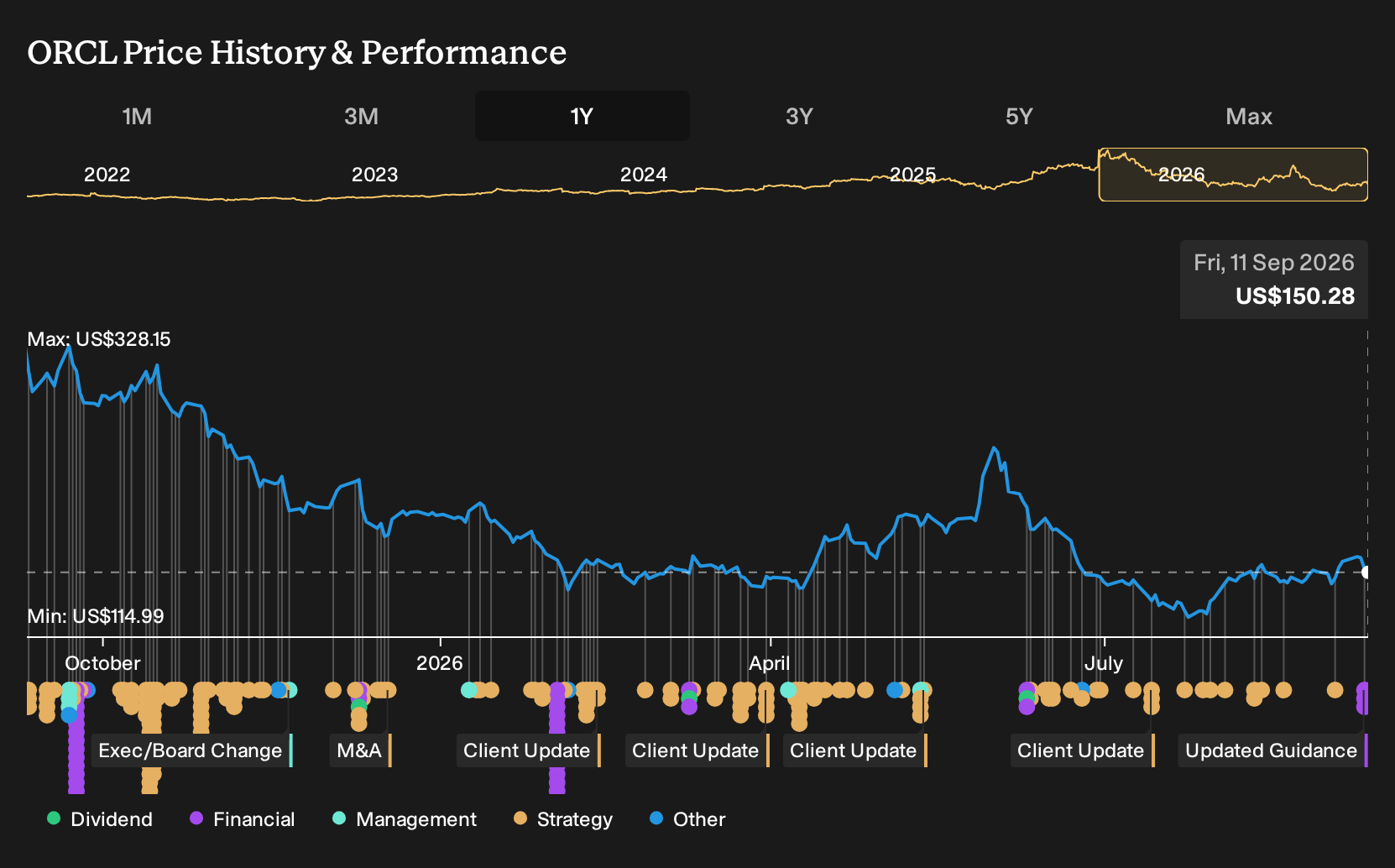
Task: Open the Exec/Board Change event label
Action: coord(192,750)
